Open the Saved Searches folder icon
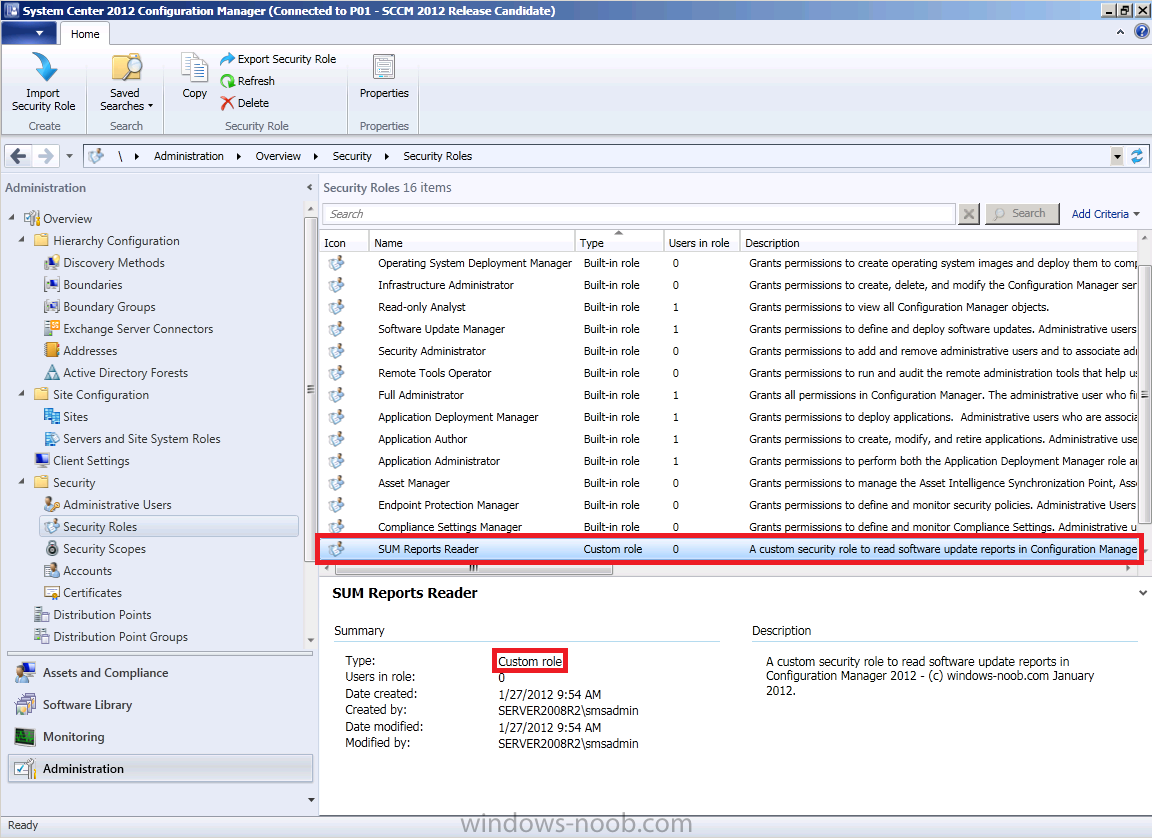 coord(126,68)
